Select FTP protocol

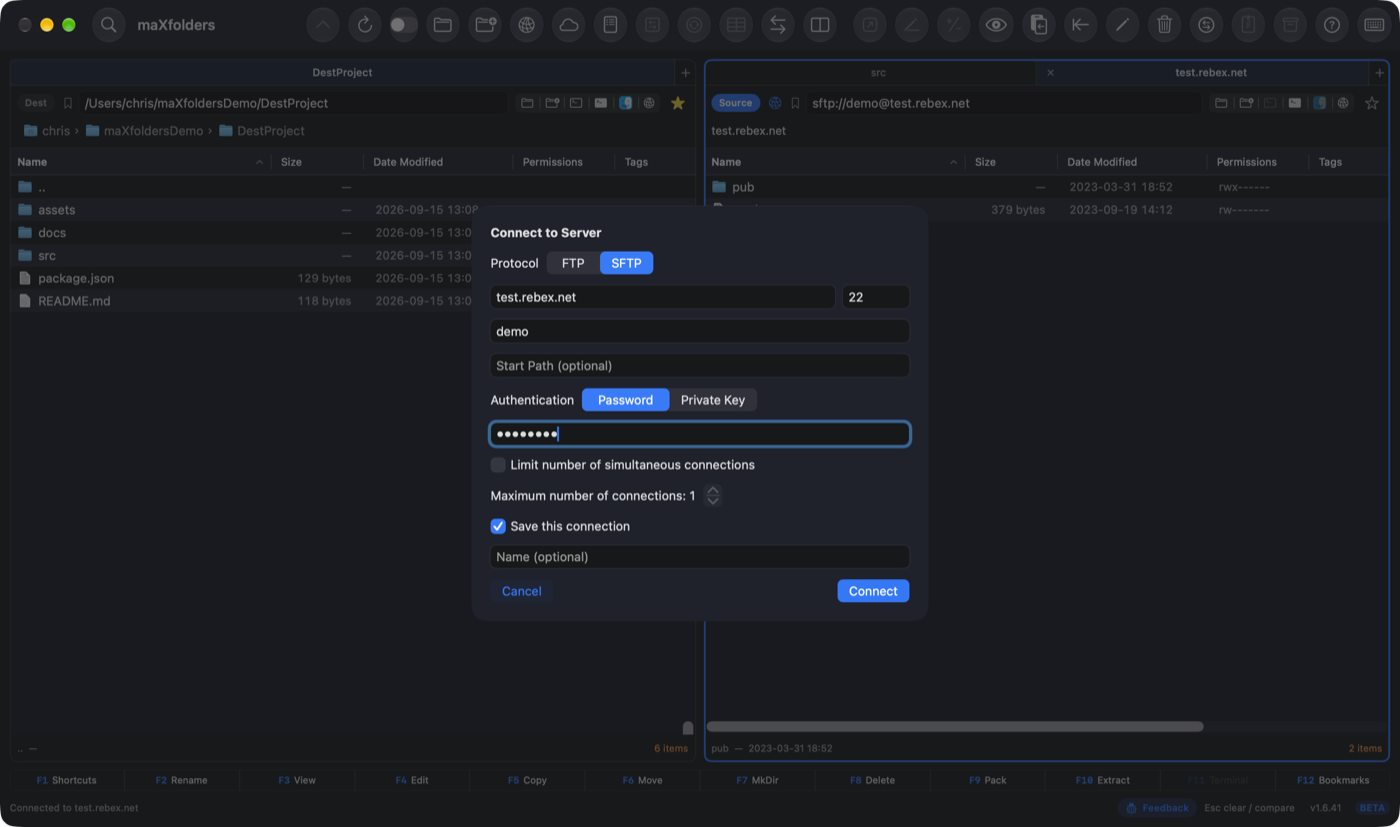573,263
